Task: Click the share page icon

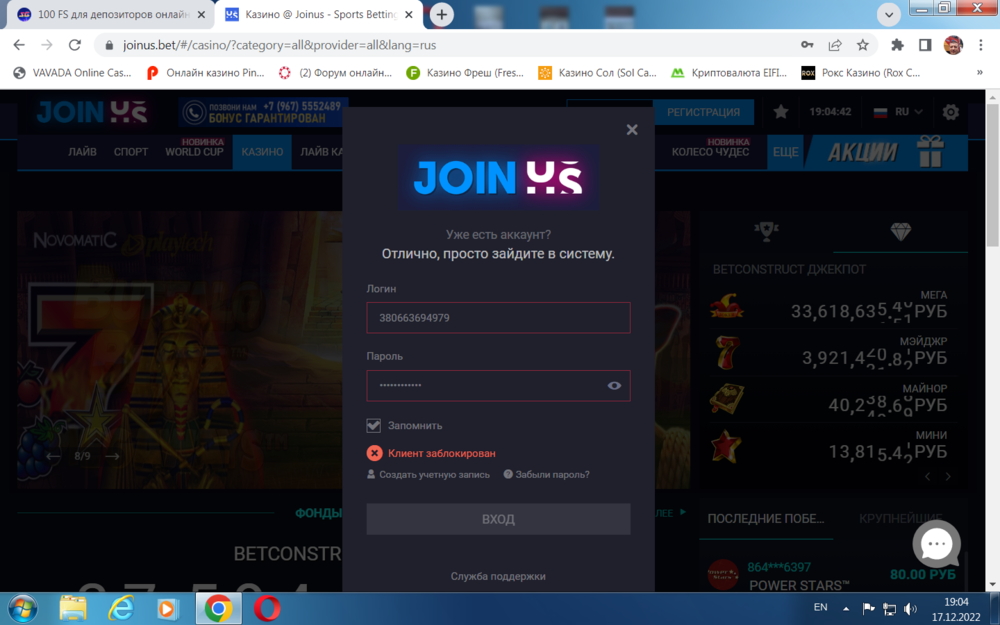Action: tap(835, 45)
